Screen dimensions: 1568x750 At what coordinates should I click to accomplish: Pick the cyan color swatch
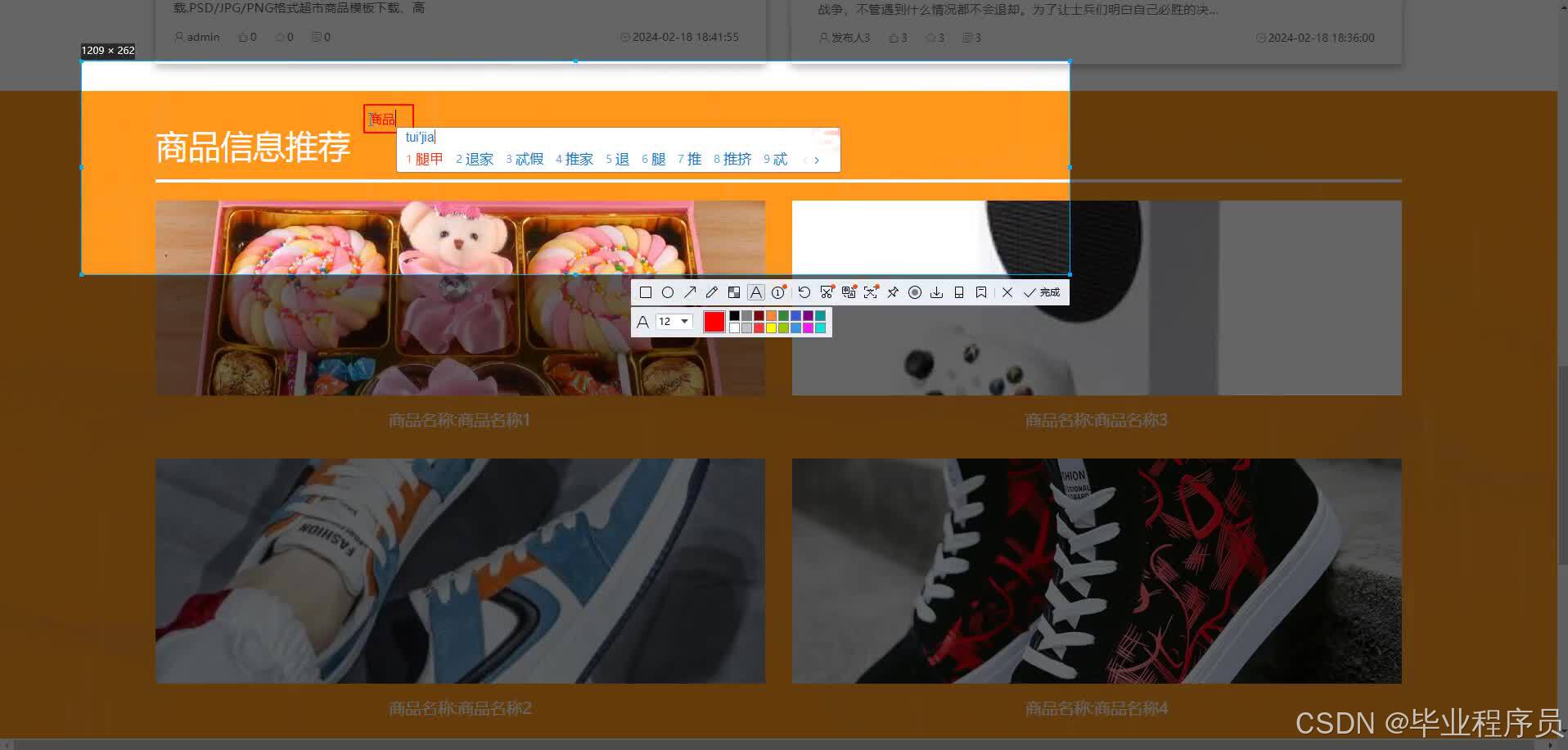pos(820,328)
